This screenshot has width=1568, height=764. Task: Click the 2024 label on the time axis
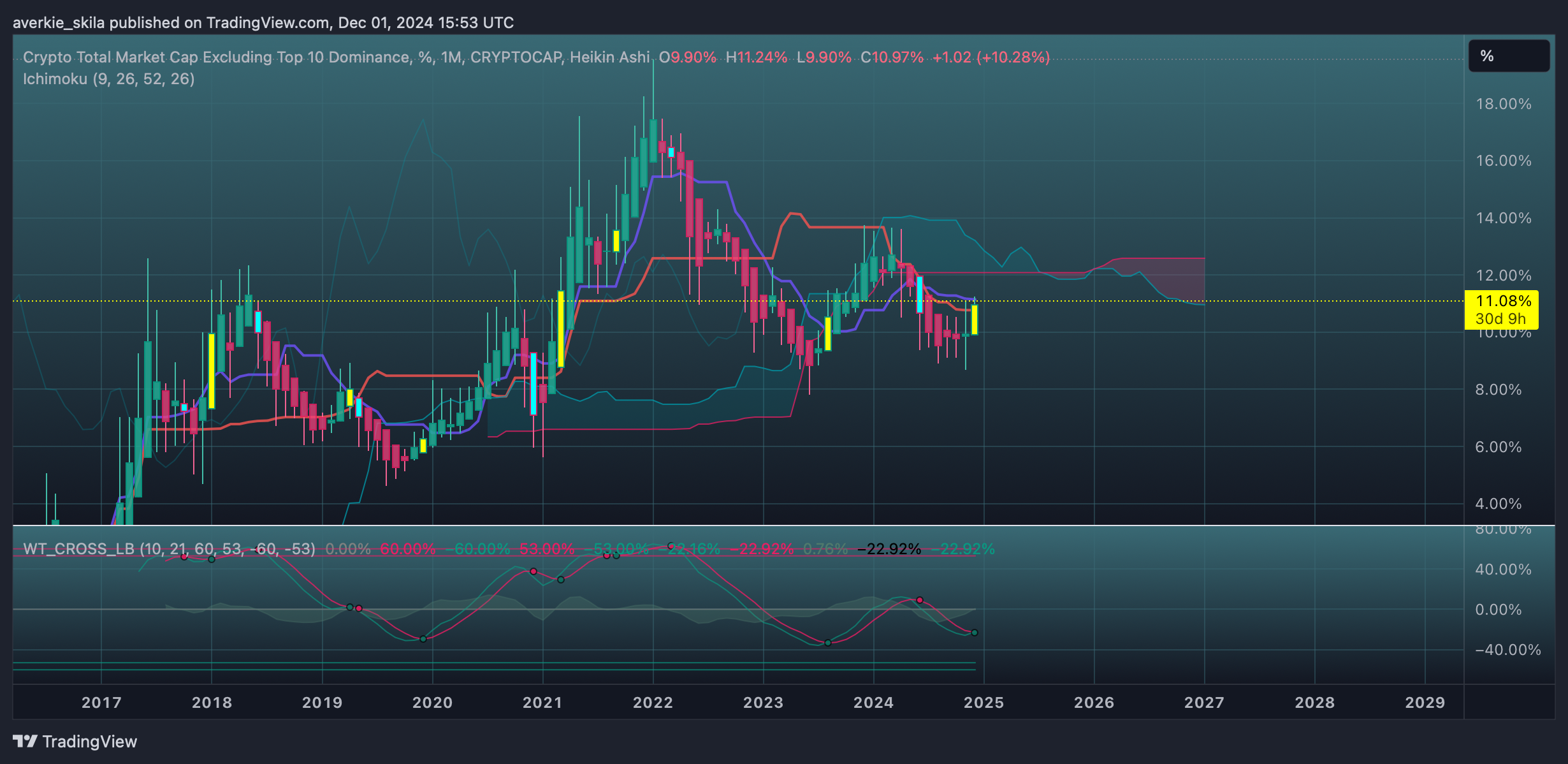click(873, 703)
